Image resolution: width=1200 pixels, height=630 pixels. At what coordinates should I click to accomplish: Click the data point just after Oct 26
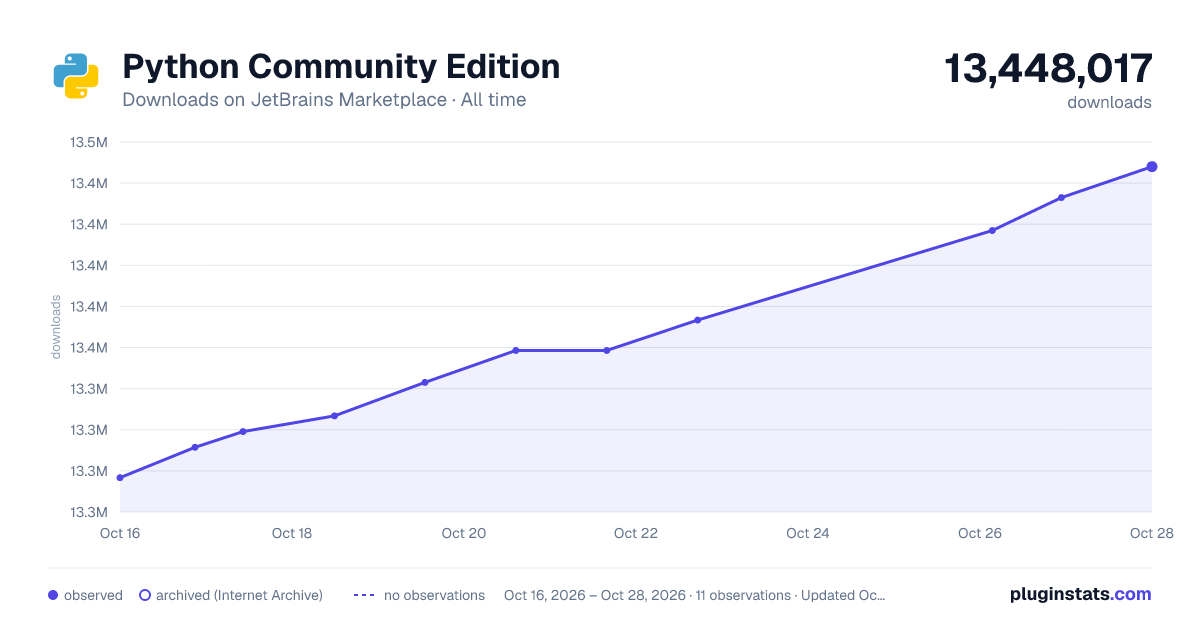point(992,231)
